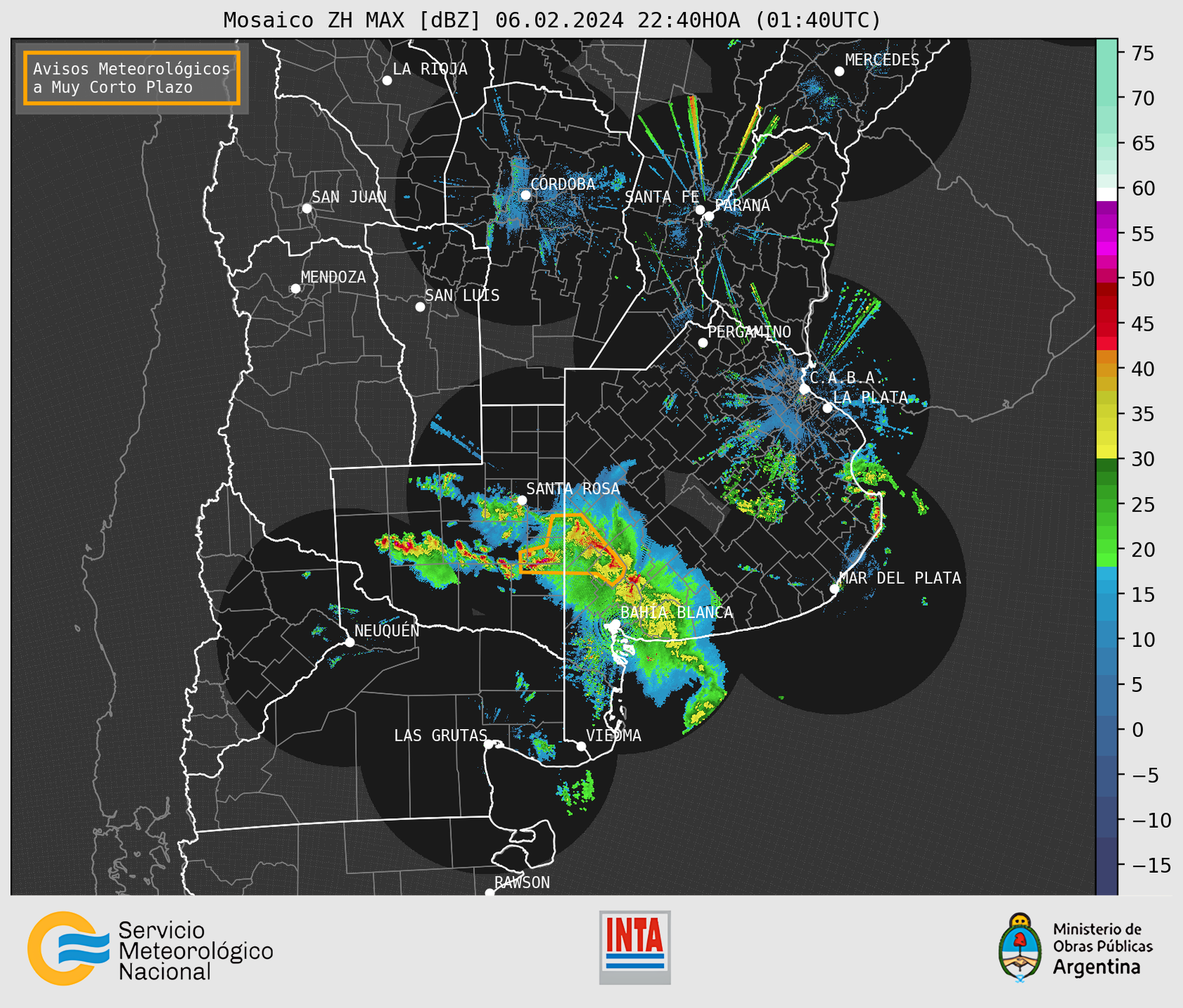
Task: Click the BAHÍA BLANCA label text
Action: tap(677, 613)
